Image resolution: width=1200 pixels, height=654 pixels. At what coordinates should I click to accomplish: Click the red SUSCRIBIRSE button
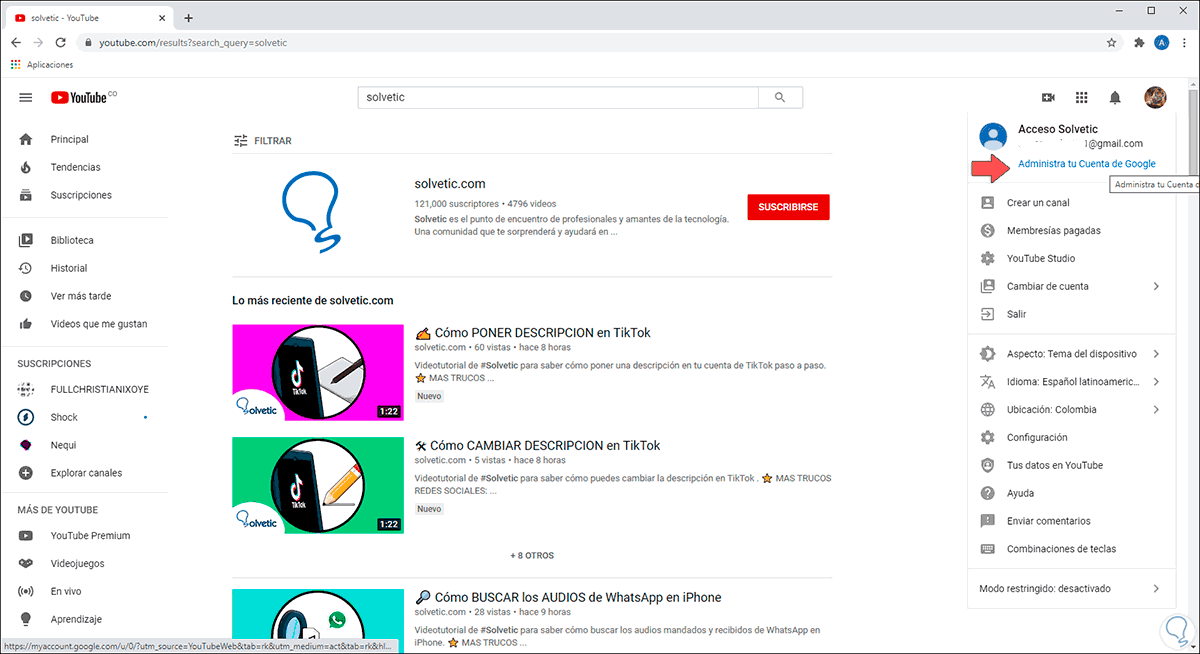(x=788, y=207)
